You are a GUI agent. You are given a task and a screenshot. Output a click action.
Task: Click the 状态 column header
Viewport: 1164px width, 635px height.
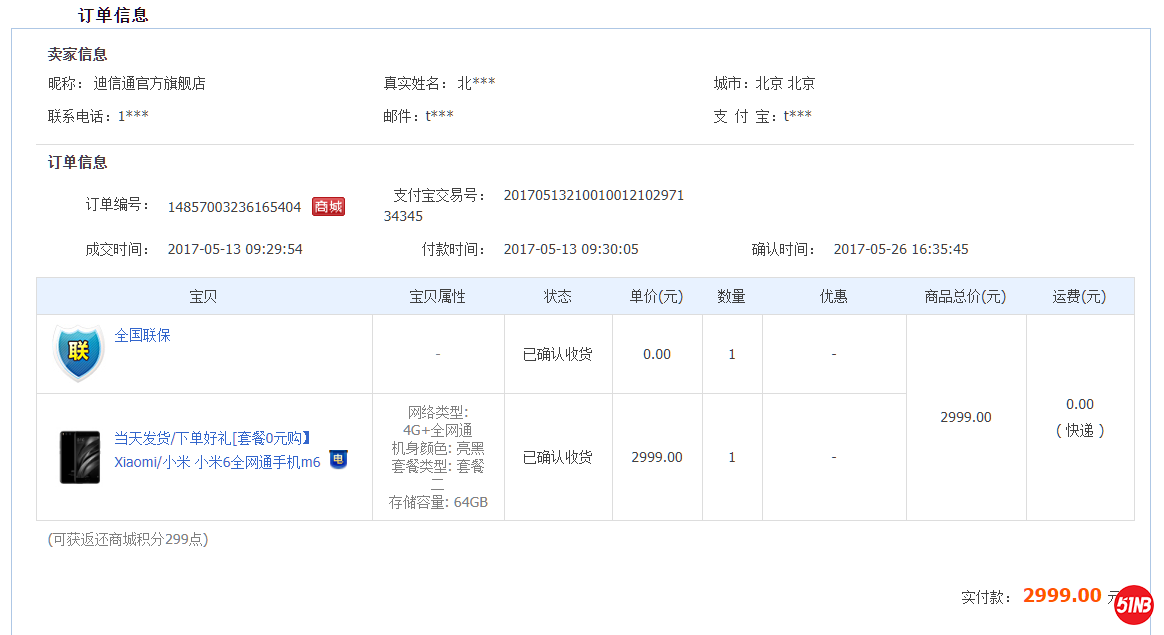[557, 296]
